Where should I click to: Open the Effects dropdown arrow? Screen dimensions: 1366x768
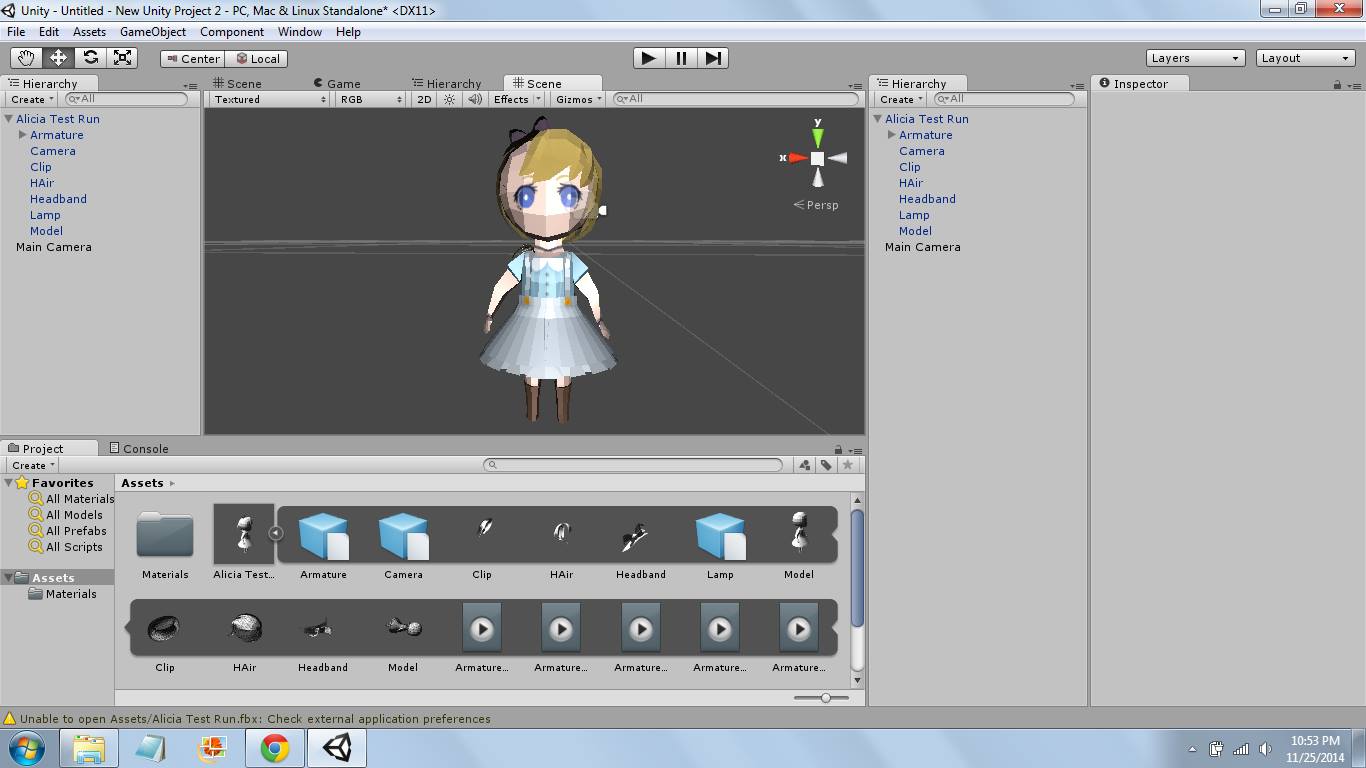[x=538, y=99]
